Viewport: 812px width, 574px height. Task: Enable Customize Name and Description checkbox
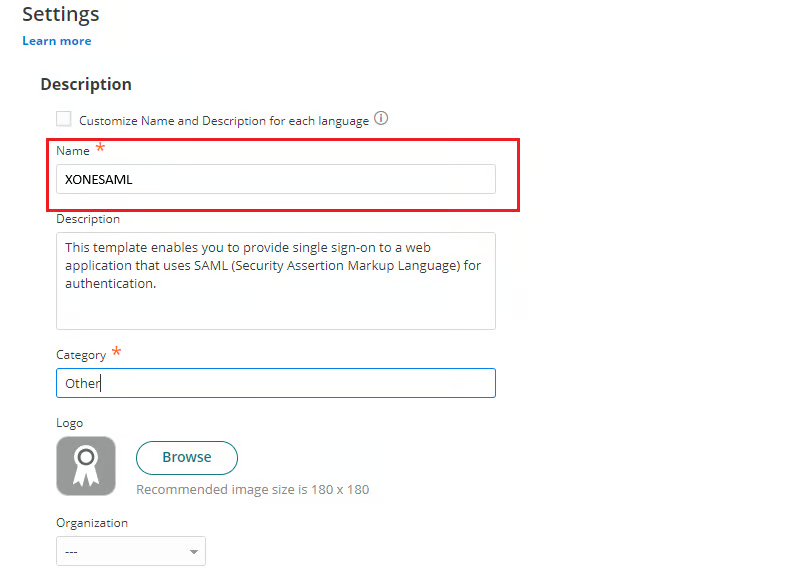pos(64,118)
